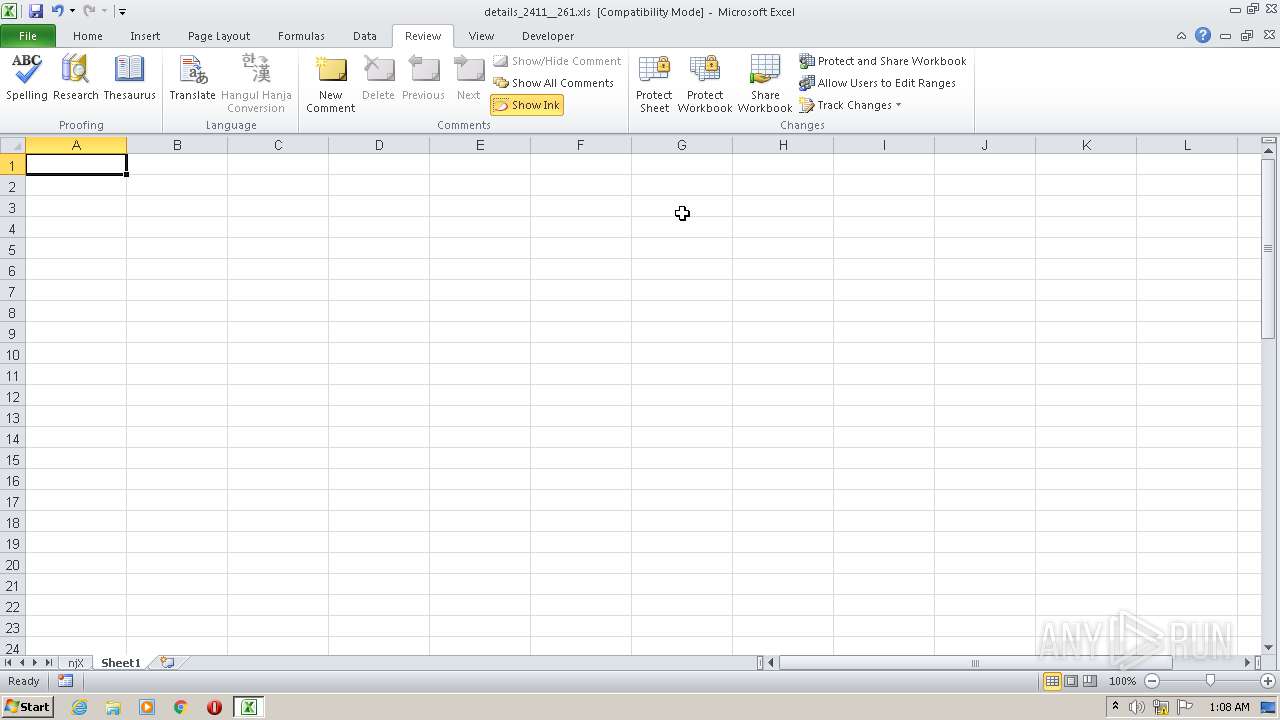Click the Zoom Out minus button

tap(1151, 681)
